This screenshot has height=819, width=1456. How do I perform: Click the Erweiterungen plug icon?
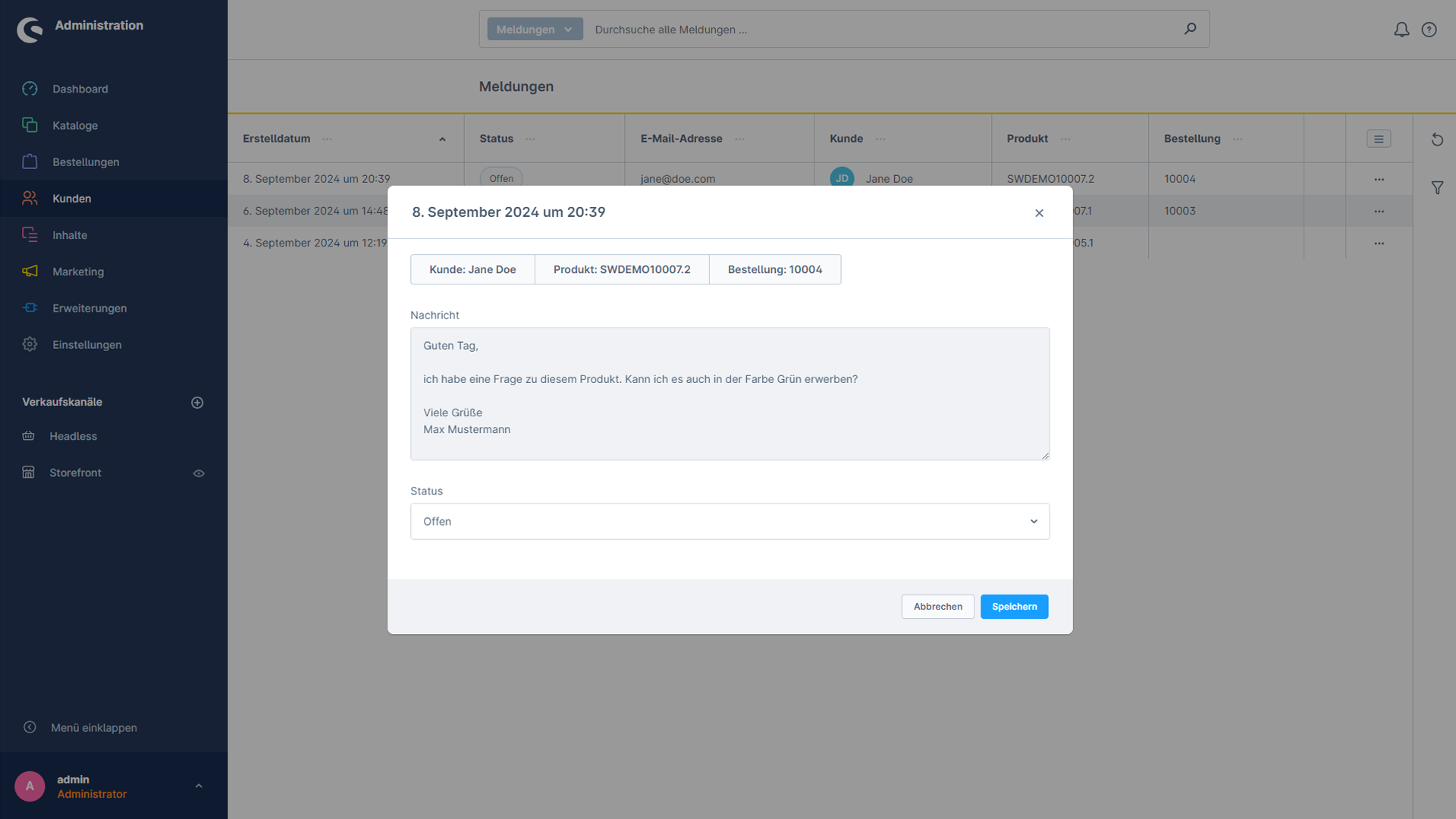30,308
